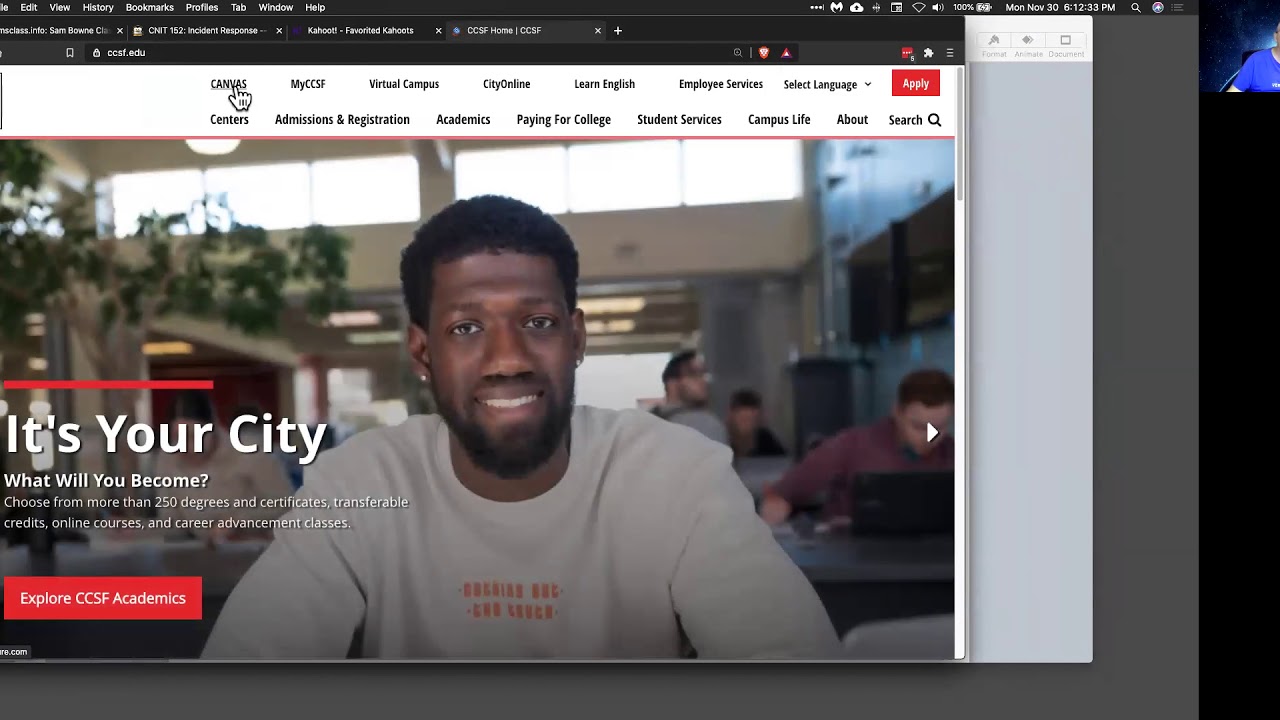Click the Wi-Fi status icon

919,7
